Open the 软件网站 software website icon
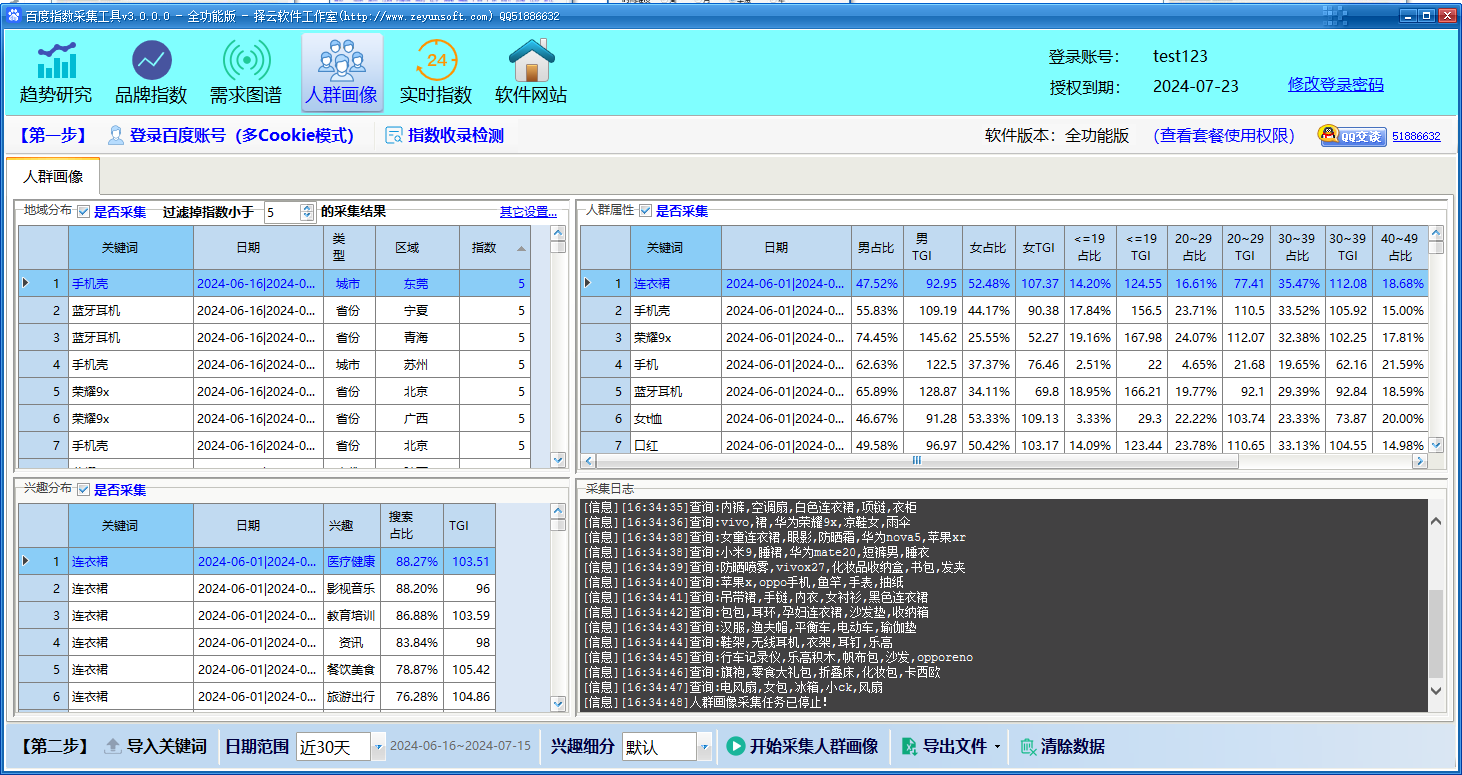1462x775 pixels. pos(531,73)
